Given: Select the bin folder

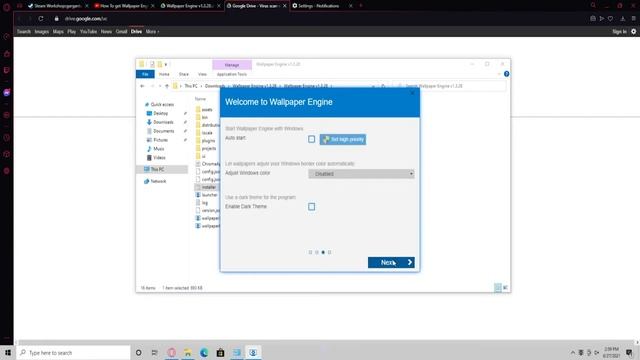Looking at the screenshot, I should (x=202, y=117).
